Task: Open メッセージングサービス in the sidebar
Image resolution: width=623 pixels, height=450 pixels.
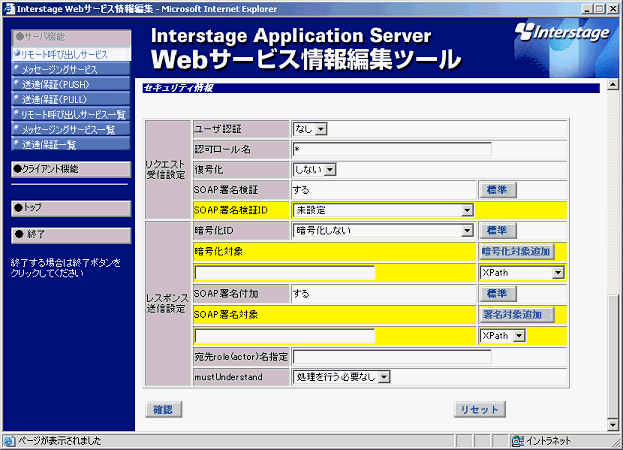Action: click(71, 70)
